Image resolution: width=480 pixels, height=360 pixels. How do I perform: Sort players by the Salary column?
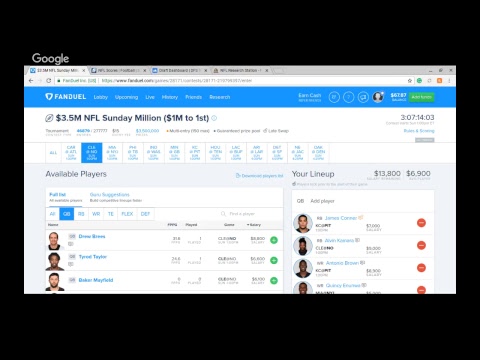[254, 225]
